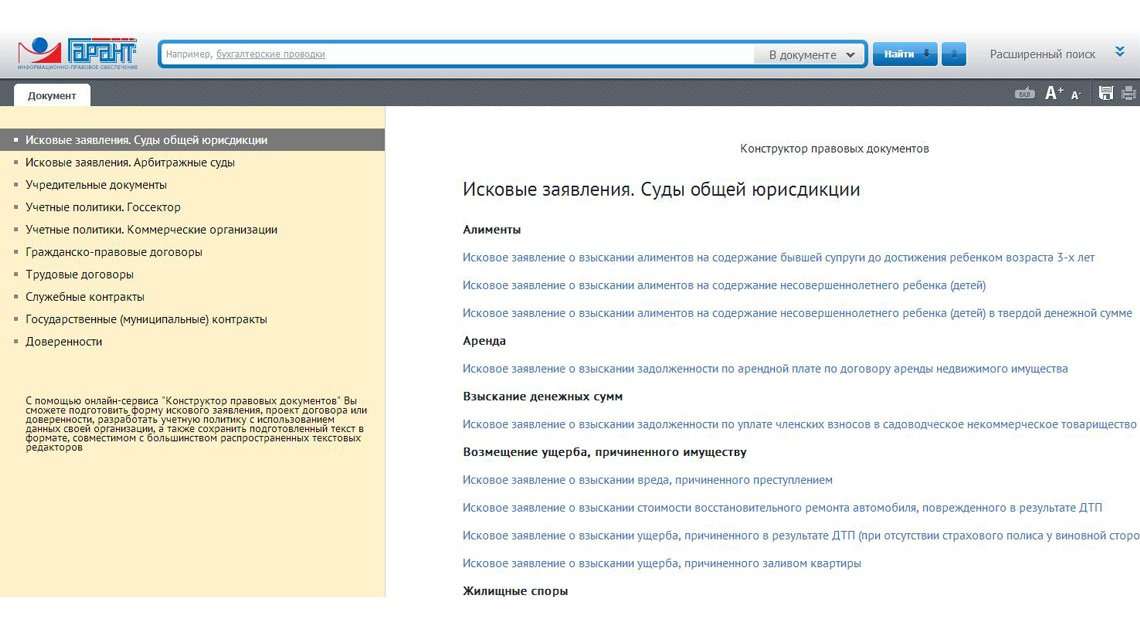
Task: Select "Гражданско-правовые договоры"
Action: point(113,252)
